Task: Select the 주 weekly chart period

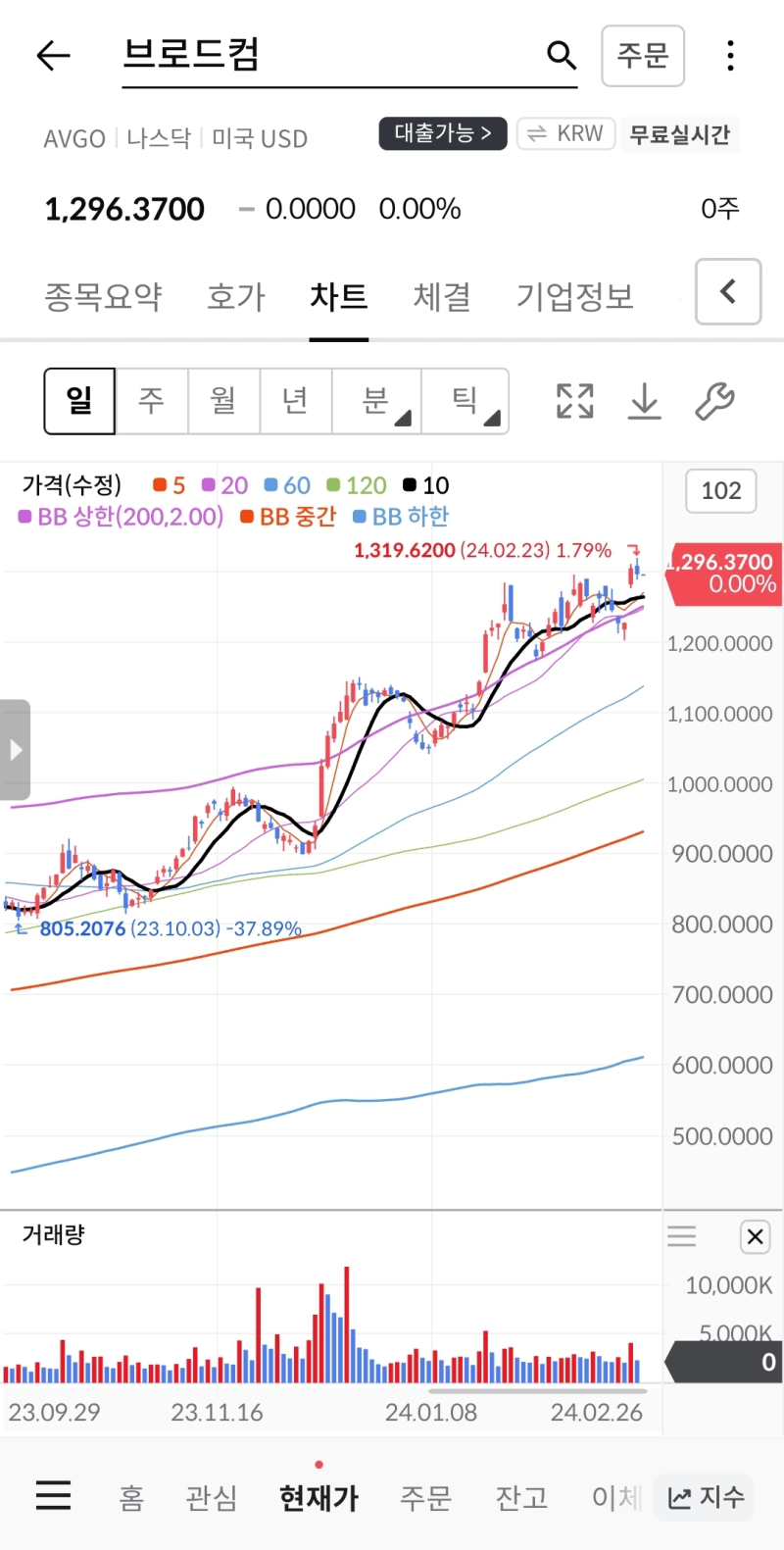Action: [x=151, y=400]
